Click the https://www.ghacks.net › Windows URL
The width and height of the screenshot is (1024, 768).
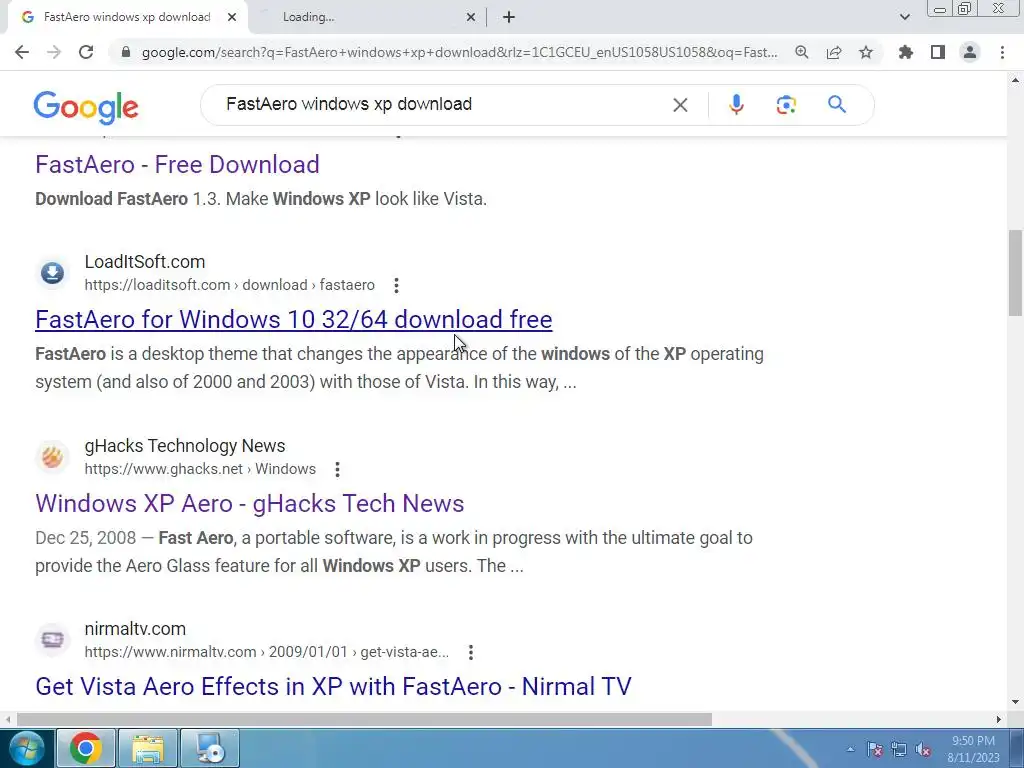pyautogui.click(x=200, y=470)
